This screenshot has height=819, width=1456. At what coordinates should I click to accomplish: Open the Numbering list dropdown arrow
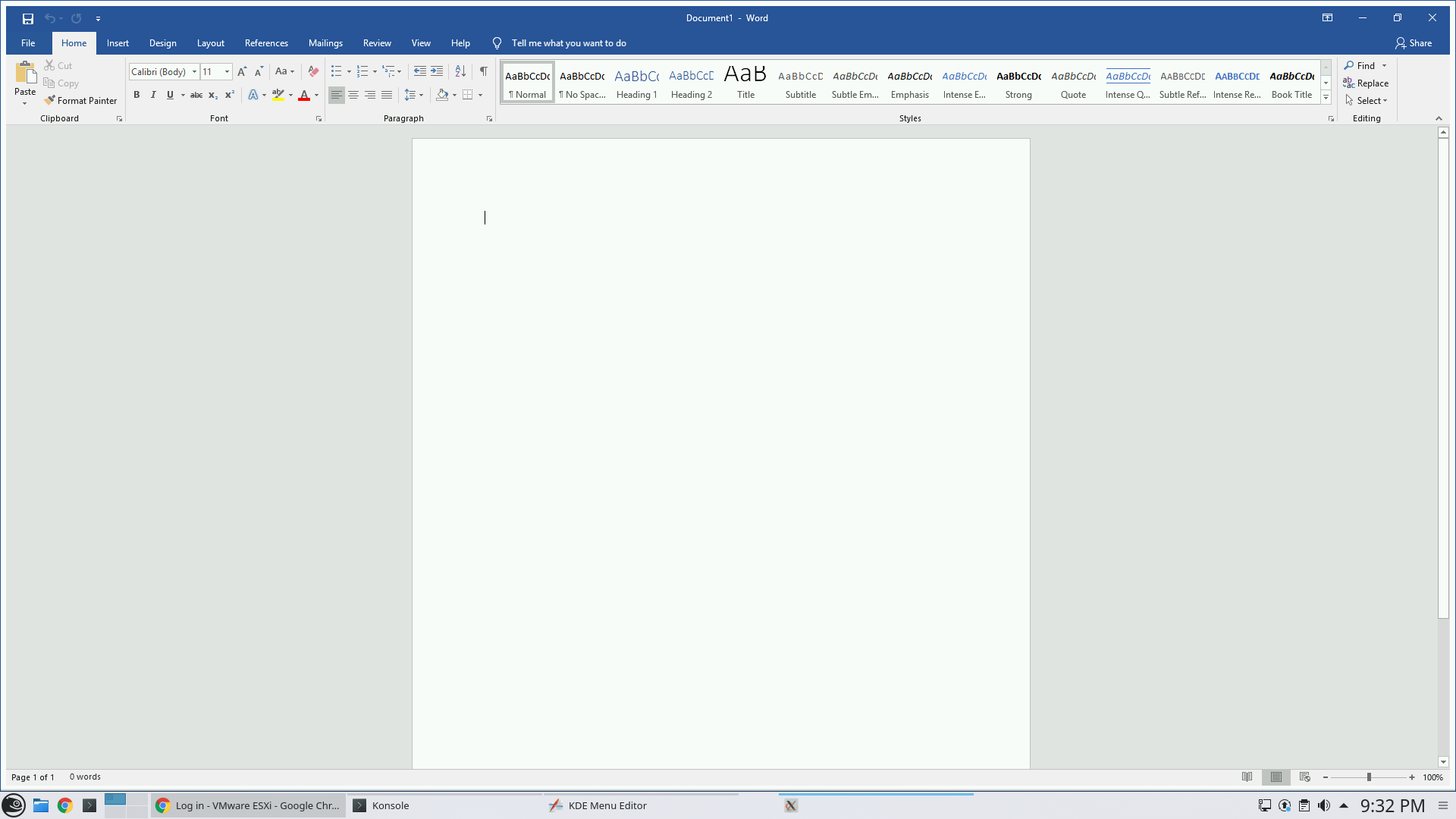(x=375, y=72)
